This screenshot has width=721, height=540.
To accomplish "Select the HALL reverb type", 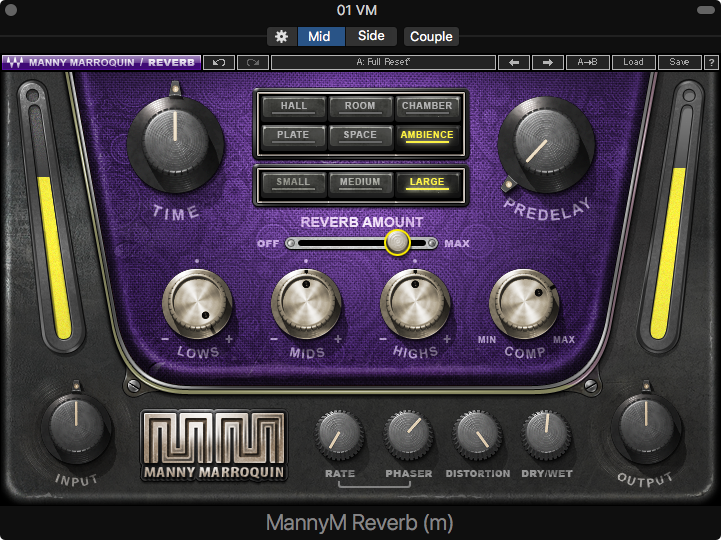I will point(294,106).
